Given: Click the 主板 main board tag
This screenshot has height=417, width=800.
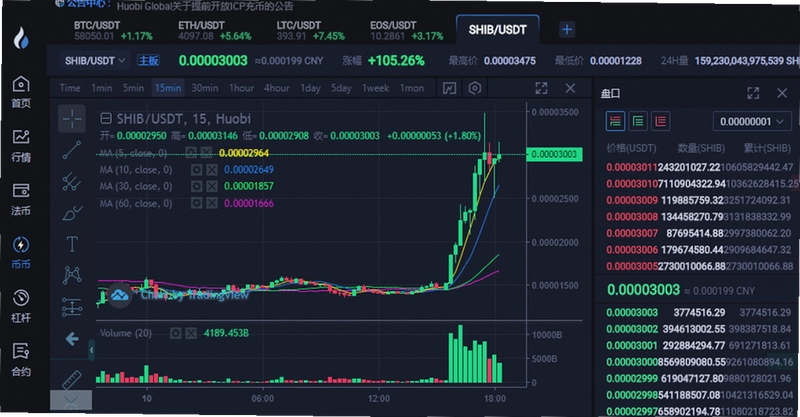Looking at the screenshot, I should pyautogui.click(x=148, y=61).
